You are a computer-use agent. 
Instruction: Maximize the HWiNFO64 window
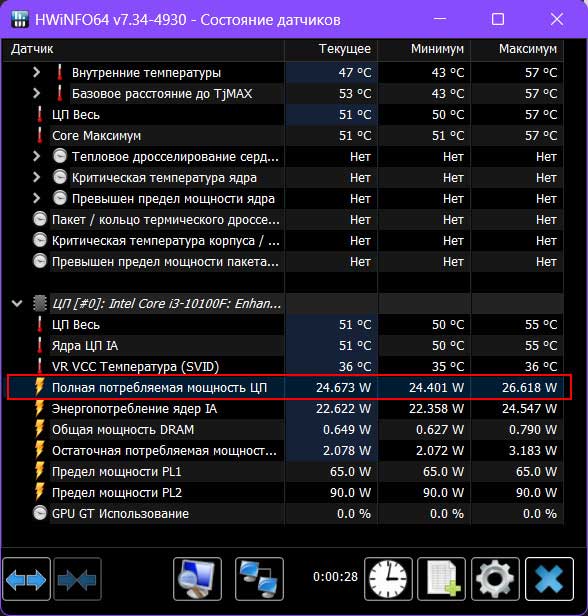(x=498, y=19)
